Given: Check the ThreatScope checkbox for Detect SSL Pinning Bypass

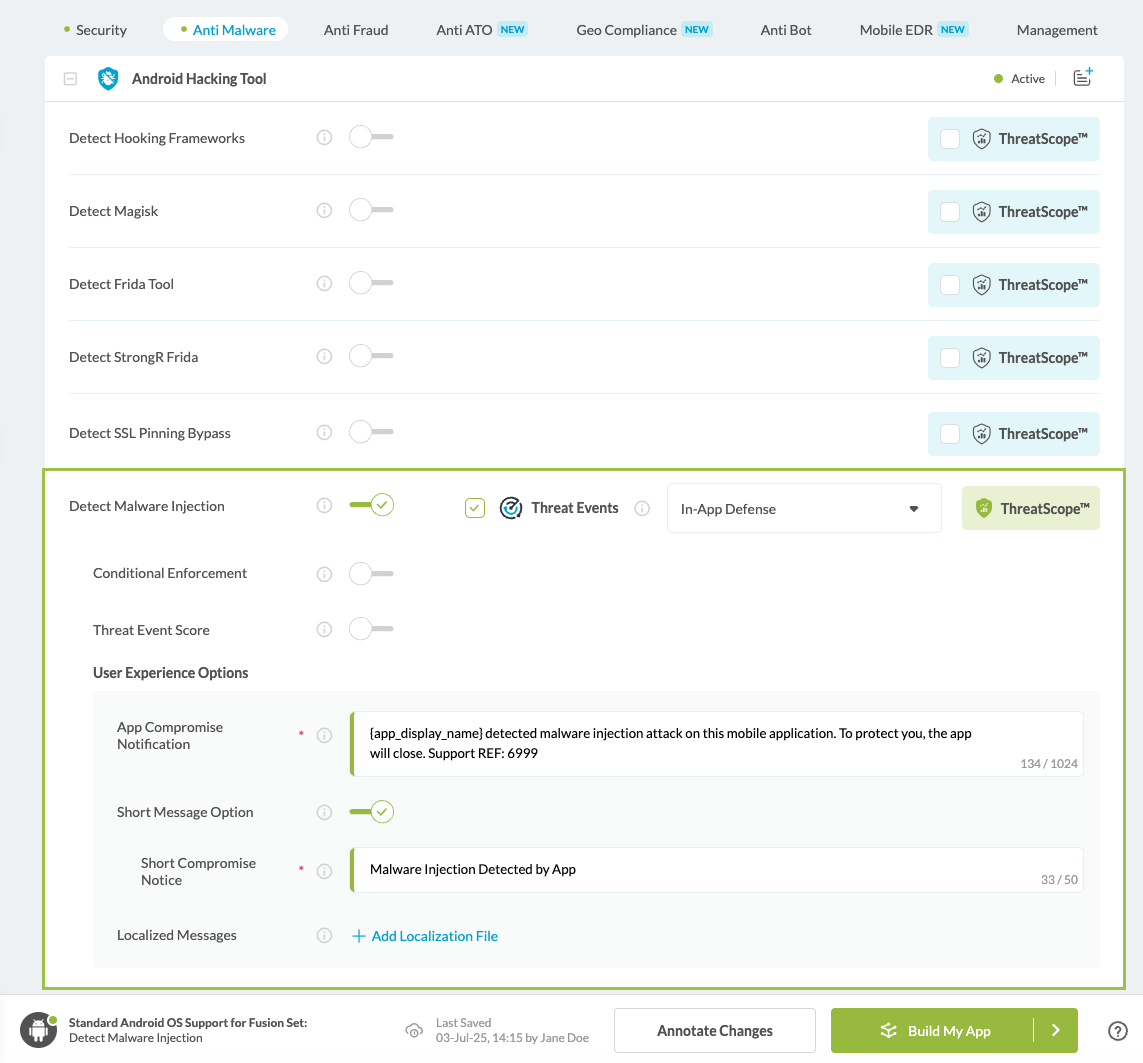Looking at the screenshot, I should pos(949,433).
